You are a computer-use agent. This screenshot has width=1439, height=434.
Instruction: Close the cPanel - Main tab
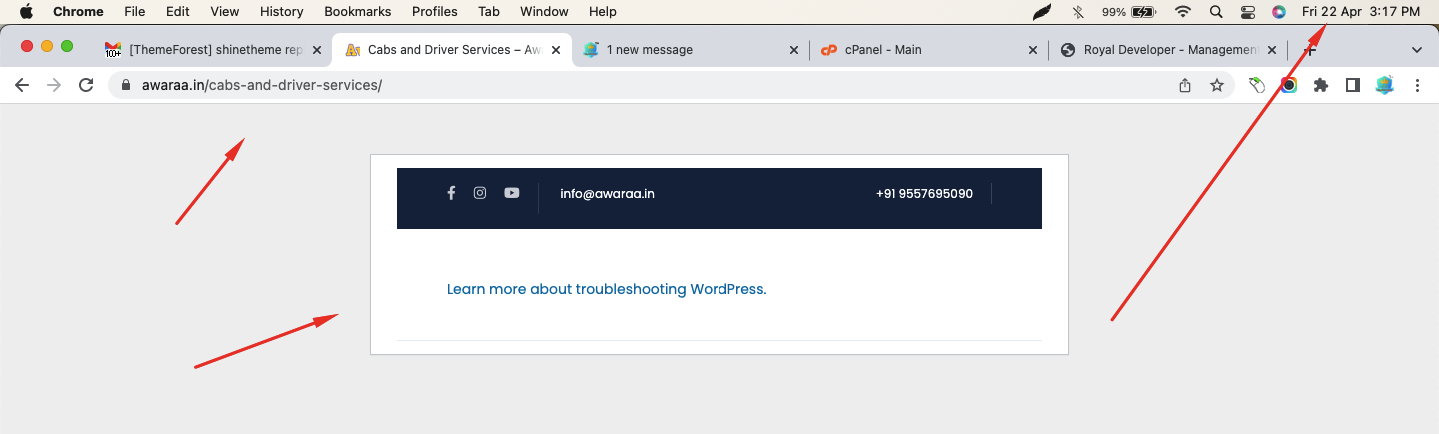coord(1032,50)
